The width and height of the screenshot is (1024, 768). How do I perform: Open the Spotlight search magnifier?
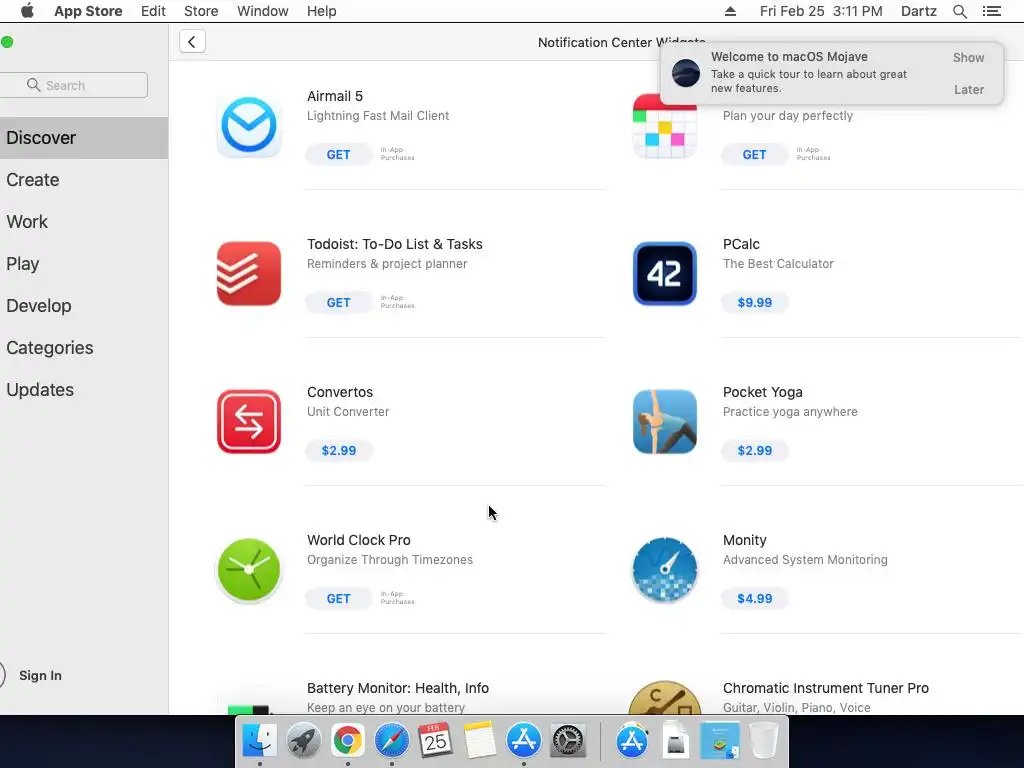click(959, 11)
